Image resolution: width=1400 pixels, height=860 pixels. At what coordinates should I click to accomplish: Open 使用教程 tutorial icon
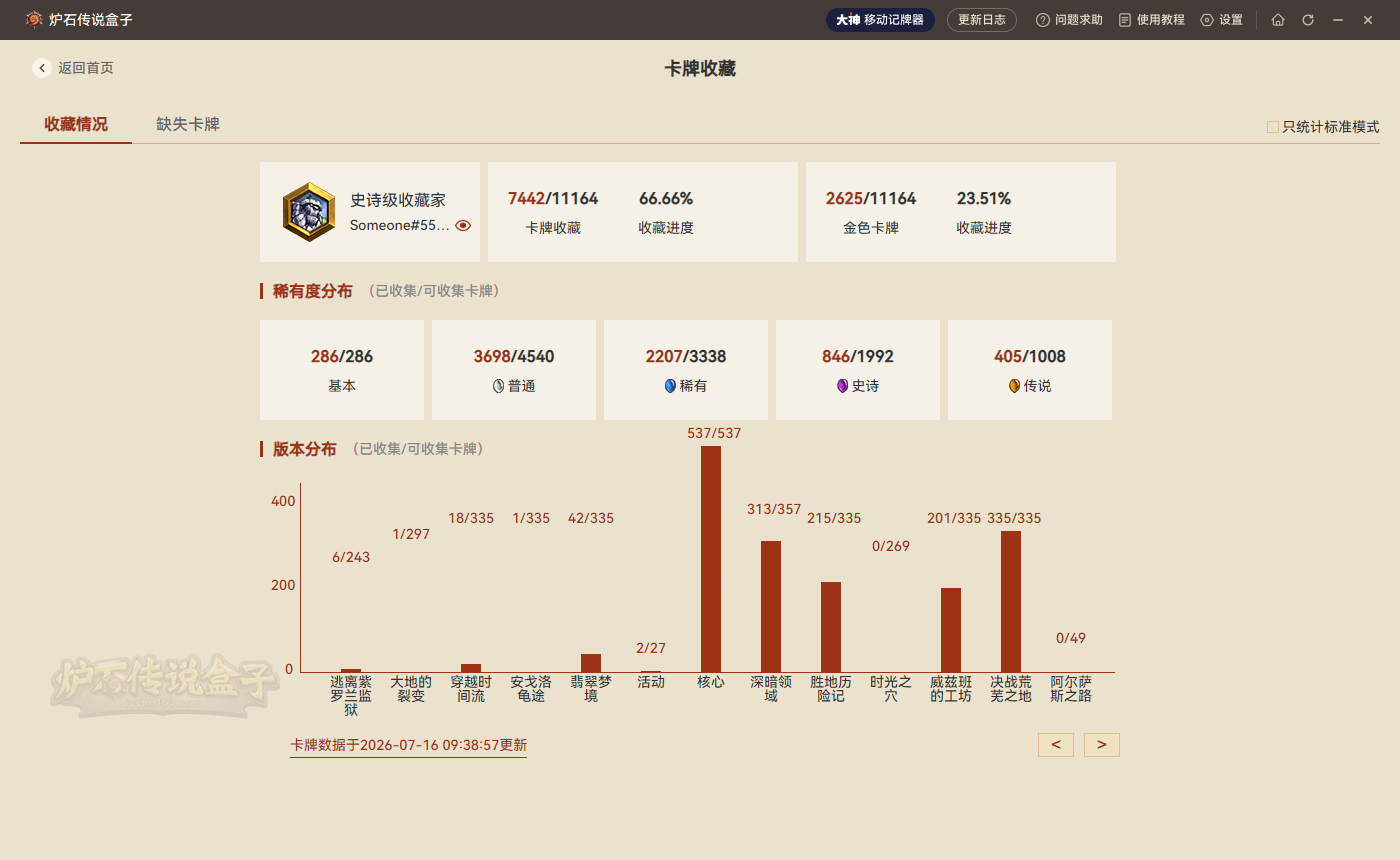tap(1125, 20)
